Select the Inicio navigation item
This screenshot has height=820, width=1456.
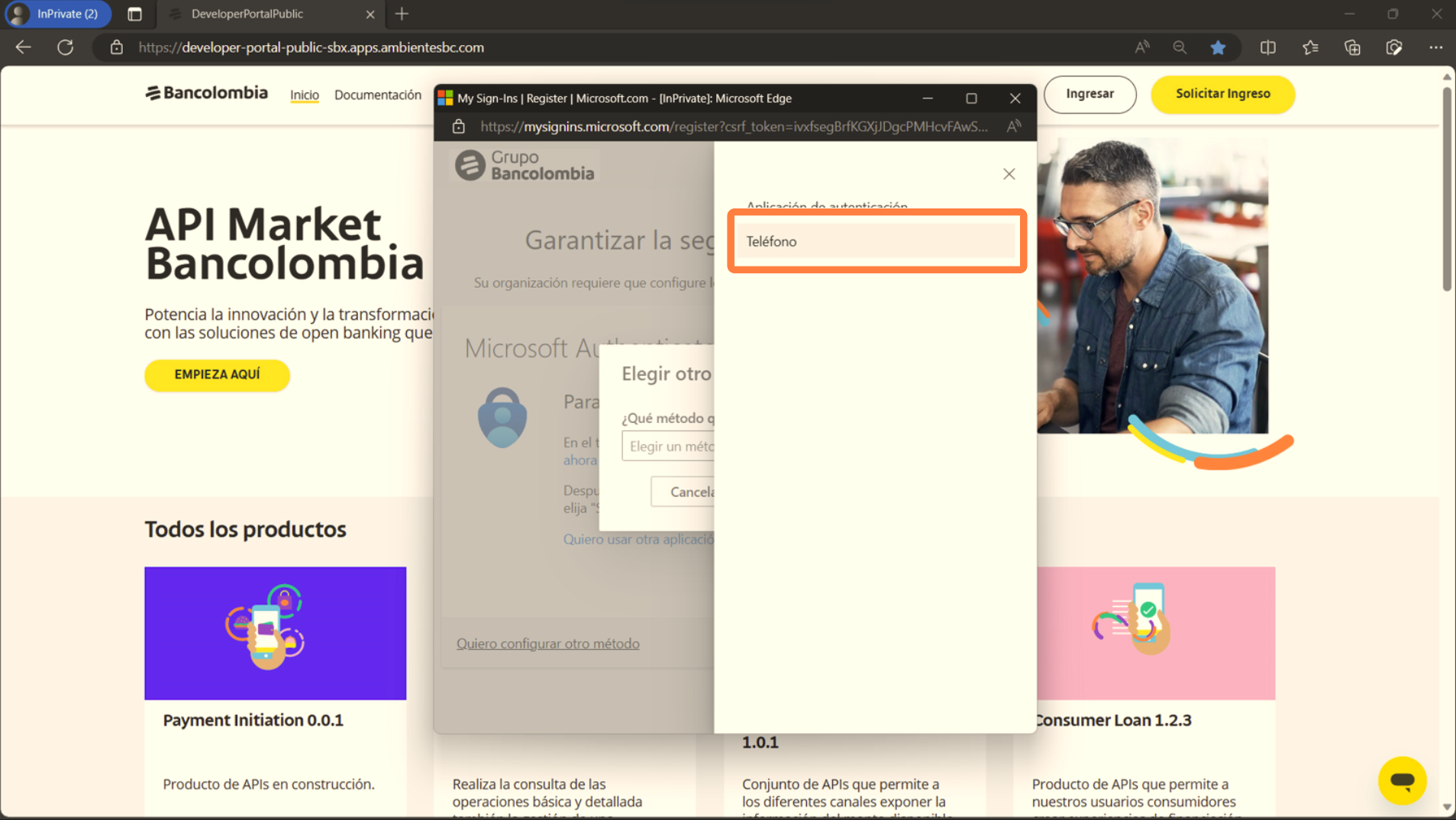coord(304,95)
